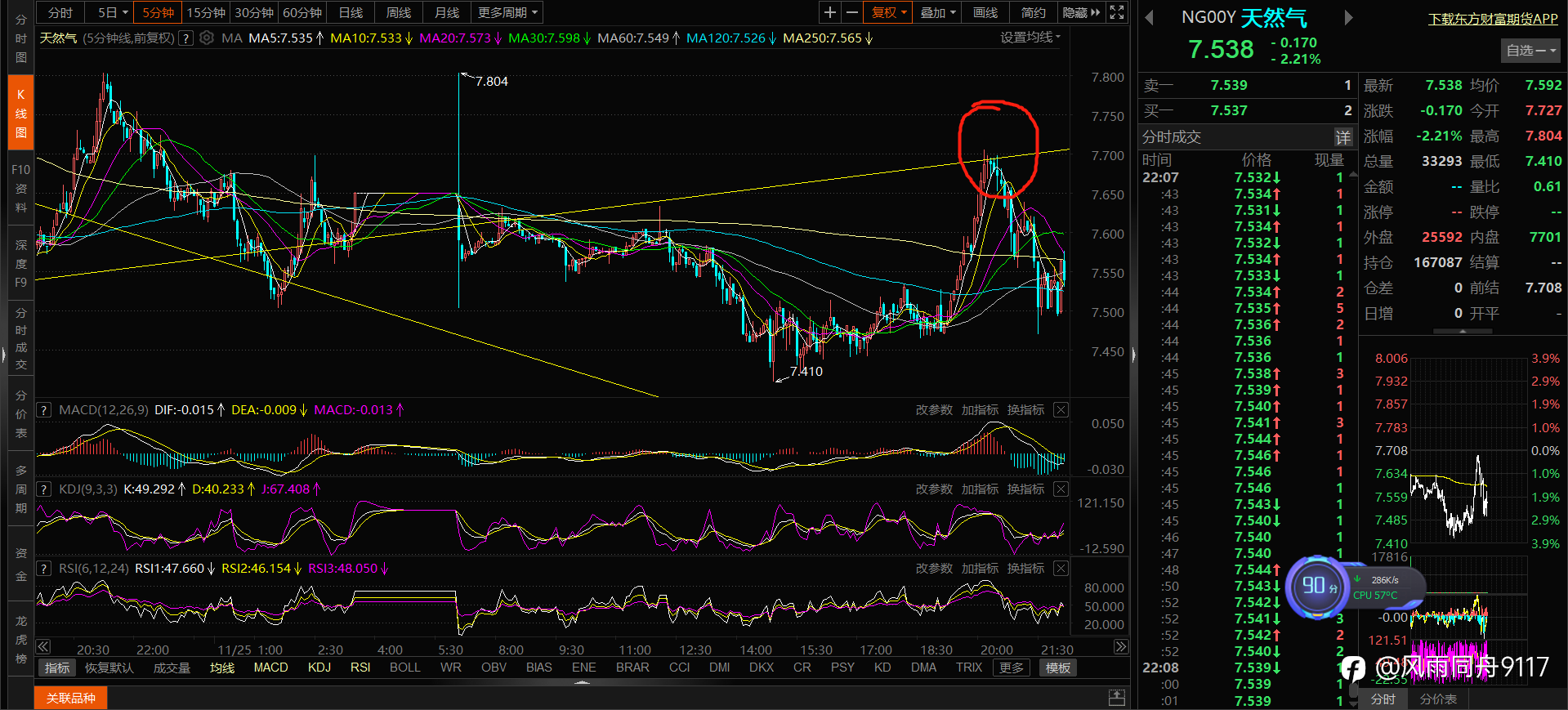Toggle the MACD indicator at bottom bar
Viewport: 1568px width, 710px height.
(x=270, y=668)
